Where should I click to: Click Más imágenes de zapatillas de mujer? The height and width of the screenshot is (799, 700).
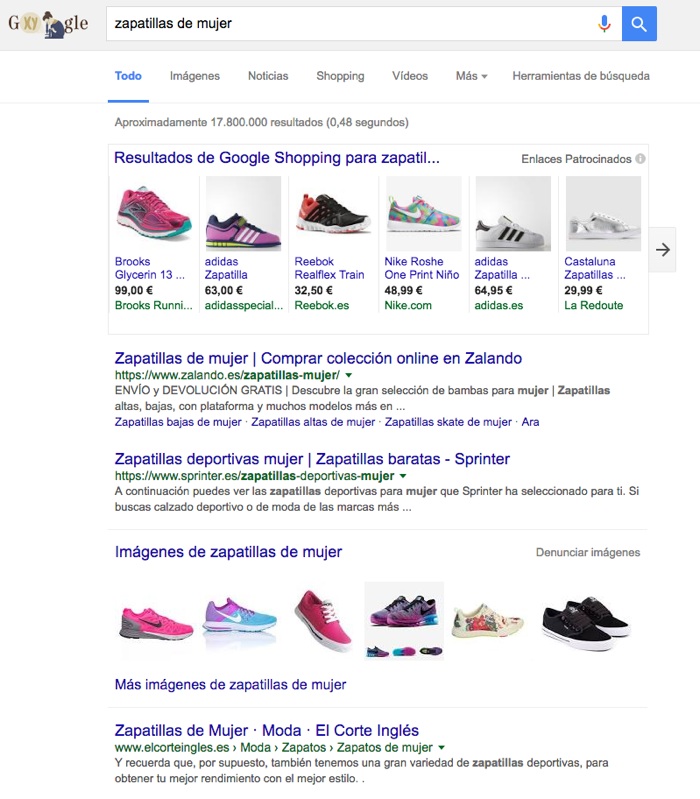point(230,684)
